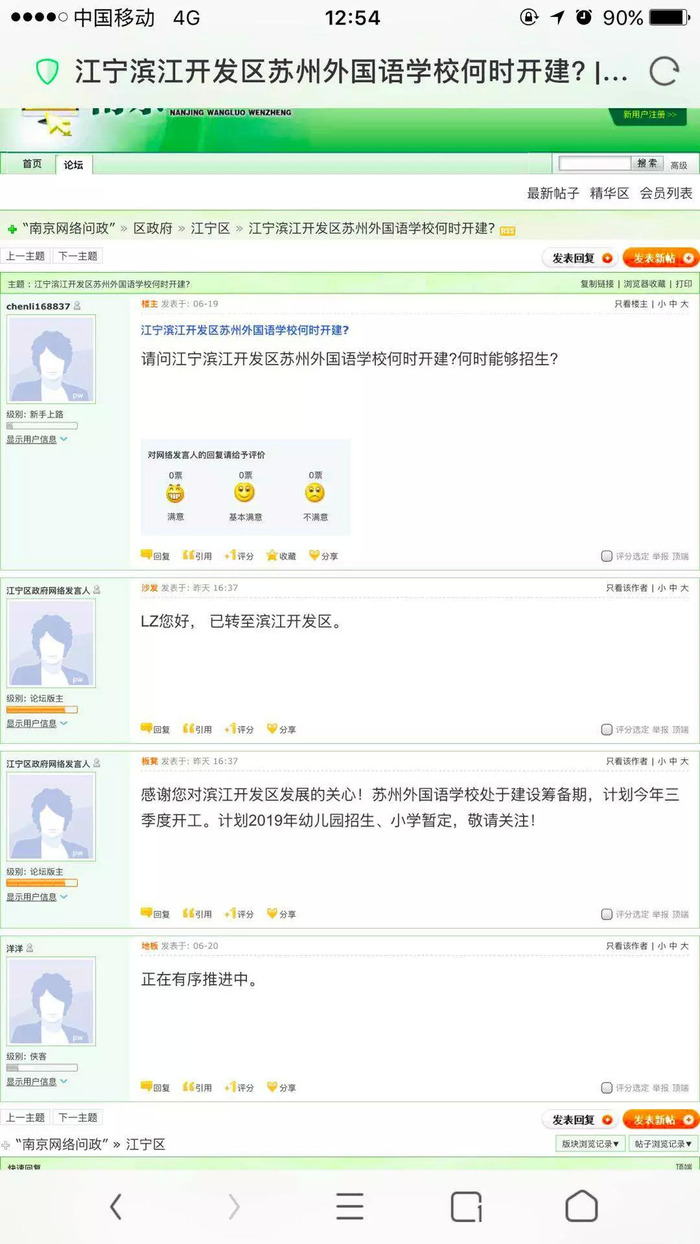
Task: Tick 评分选定 checkbox in 沙发 reply
Action: 607,730
